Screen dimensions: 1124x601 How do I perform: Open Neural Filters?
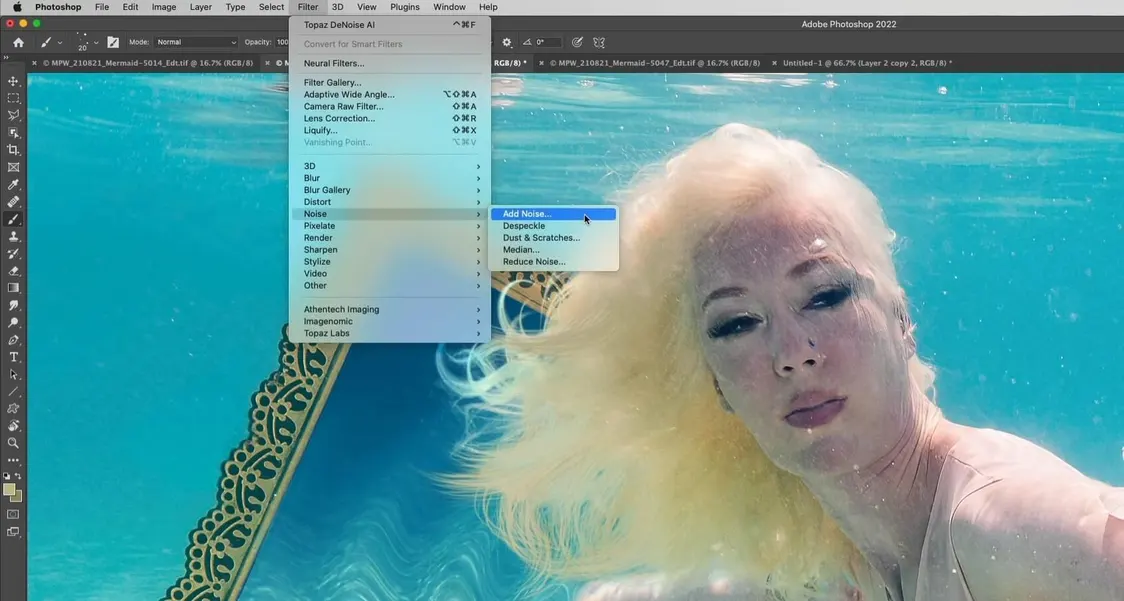pos(391,63)
